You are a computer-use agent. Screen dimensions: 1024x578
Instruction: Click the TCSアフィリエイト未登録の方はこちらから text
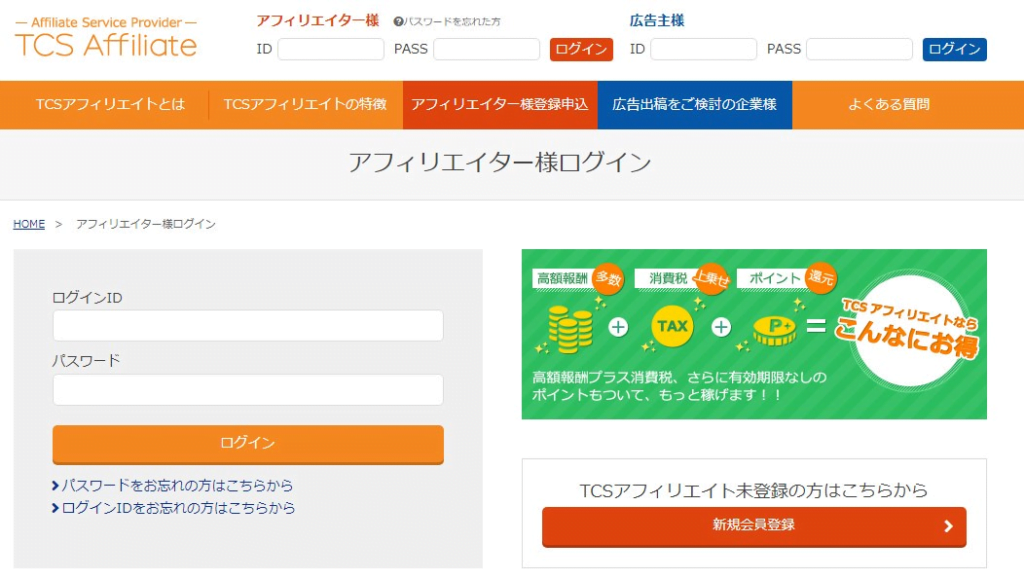(754, 490)
